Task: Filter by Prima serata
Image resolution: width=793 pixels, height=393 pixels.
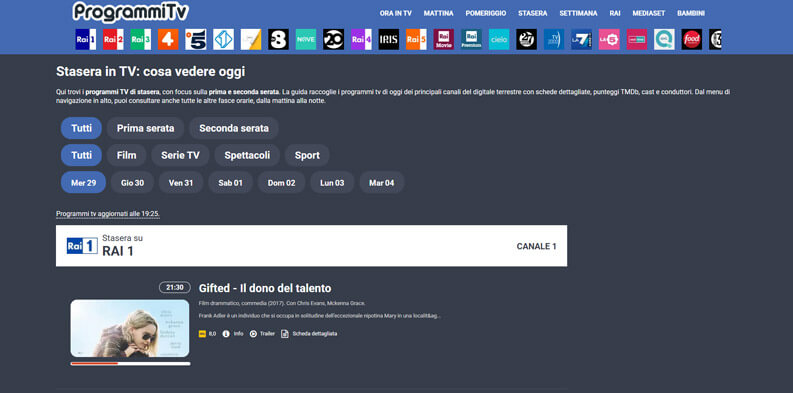Action: coord(146,128)
